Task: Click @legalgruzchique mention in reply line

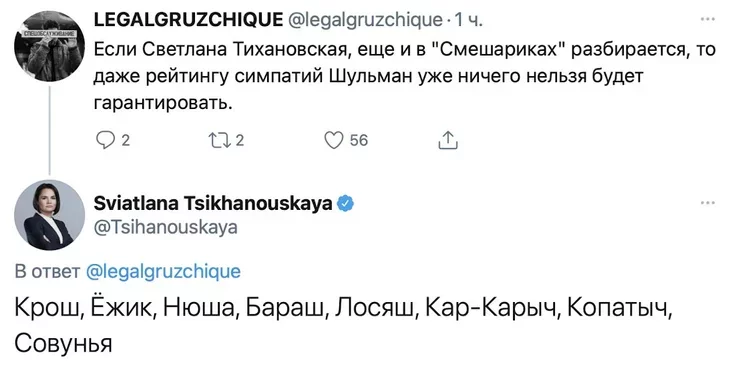Action: pos(164,271)
